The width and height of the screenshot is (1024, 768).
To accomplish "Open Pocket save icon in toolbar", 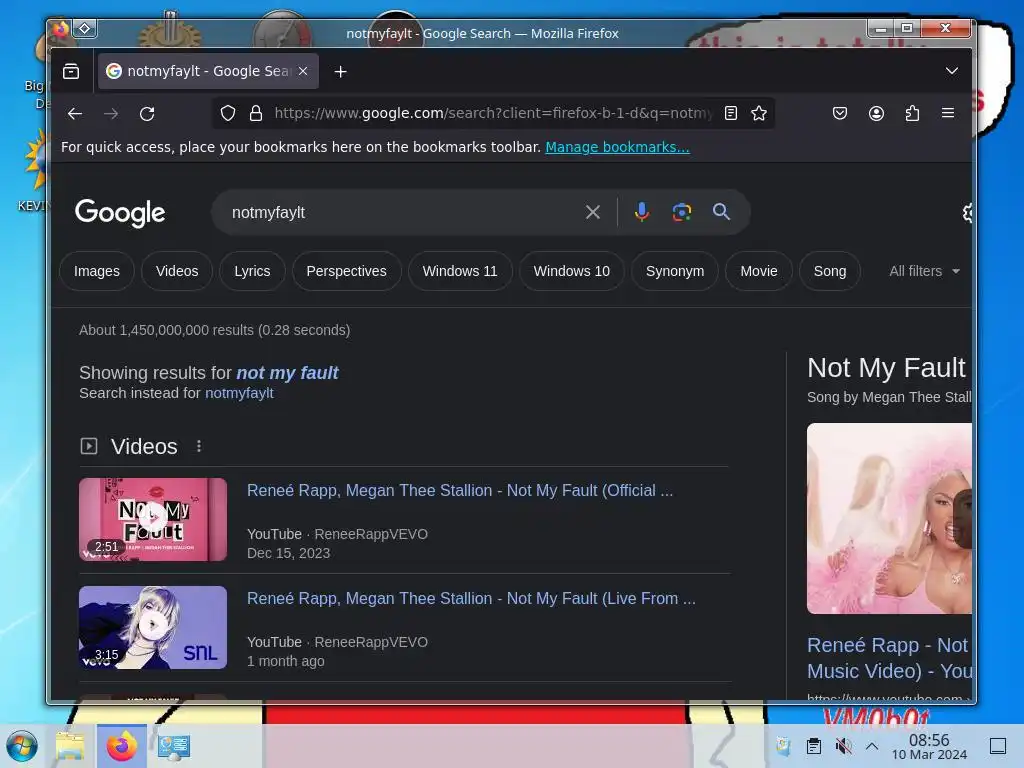I will pyautogui.click(x=840, y=114).
